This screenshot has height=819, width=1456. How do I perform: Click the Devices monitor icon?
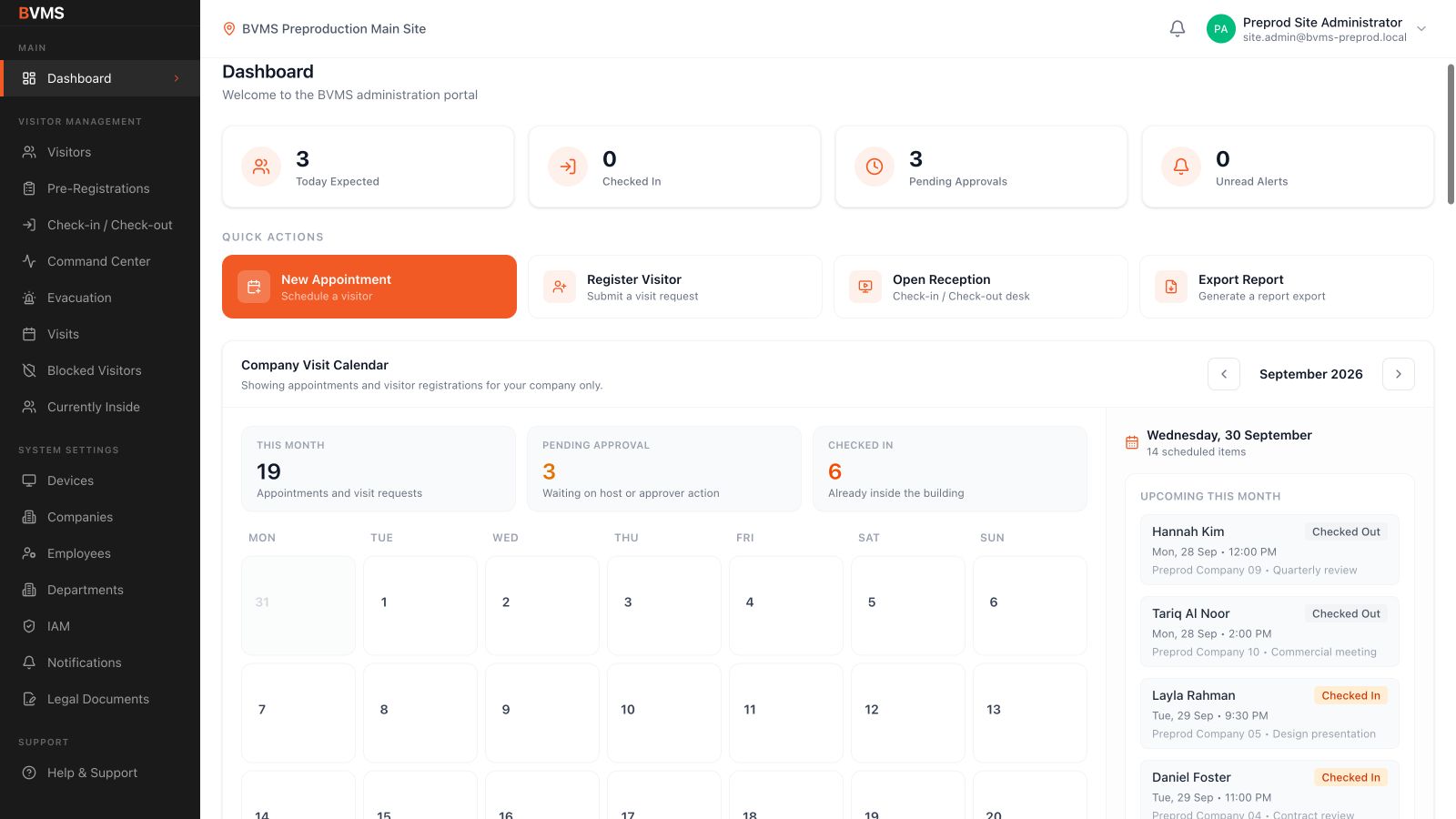point(29,480)
